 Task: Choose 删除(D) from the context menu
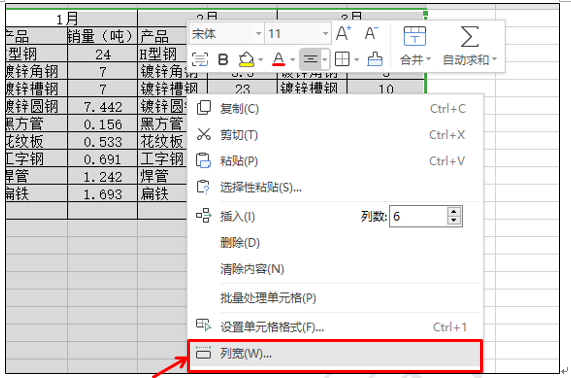[335, 243]
